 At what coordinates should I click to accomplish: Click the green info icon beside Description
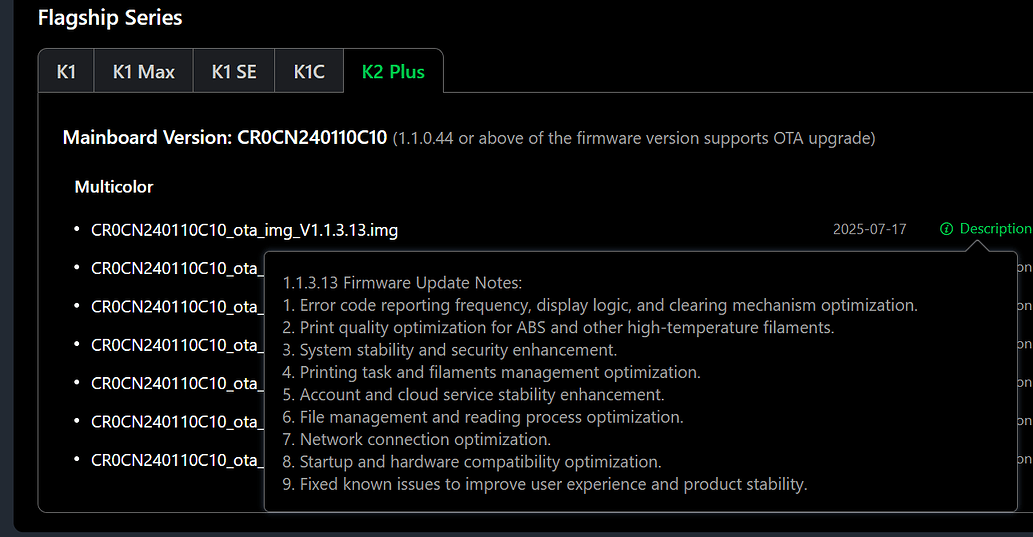coord(946,229)
